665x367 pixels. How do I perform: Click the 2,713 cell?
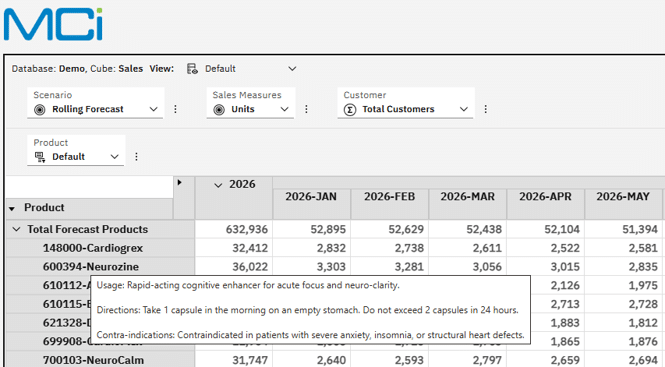pyautogui.click(x=558, y=304)
